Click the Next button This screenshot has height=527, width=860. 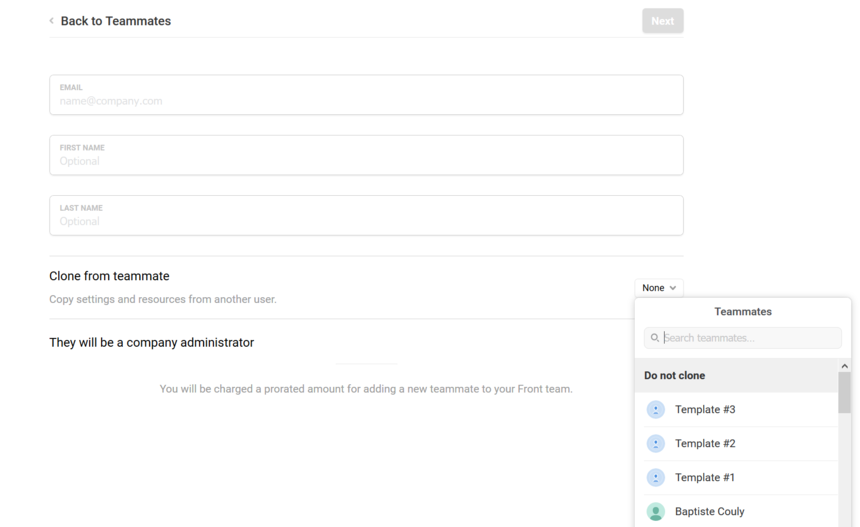(663, 21)
